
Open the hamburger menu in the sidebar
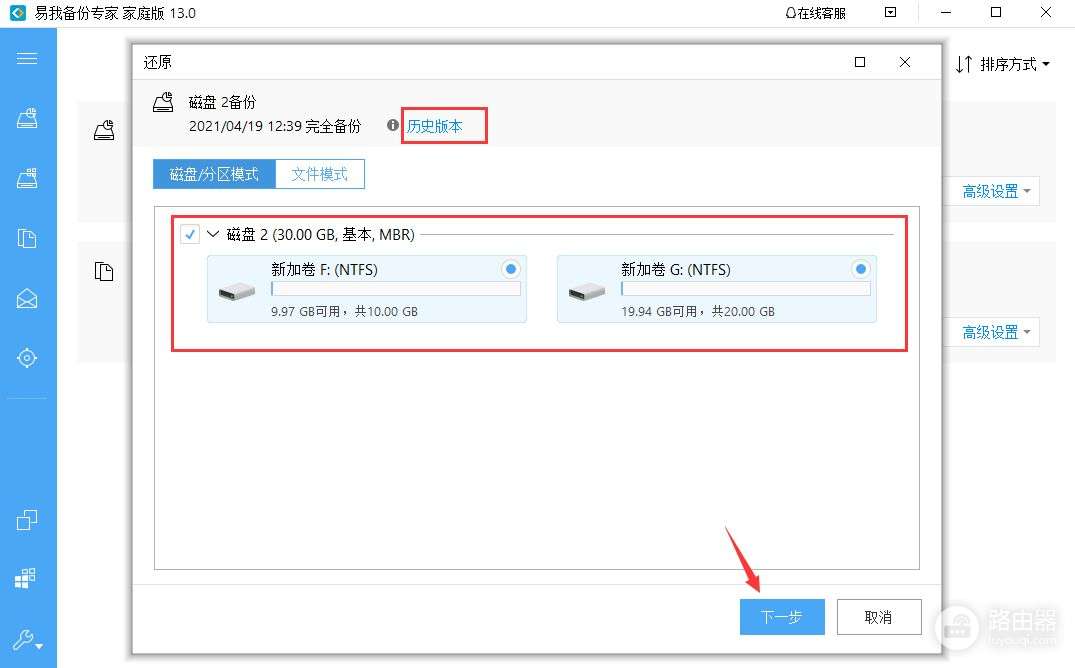click(x=27, y=58)
